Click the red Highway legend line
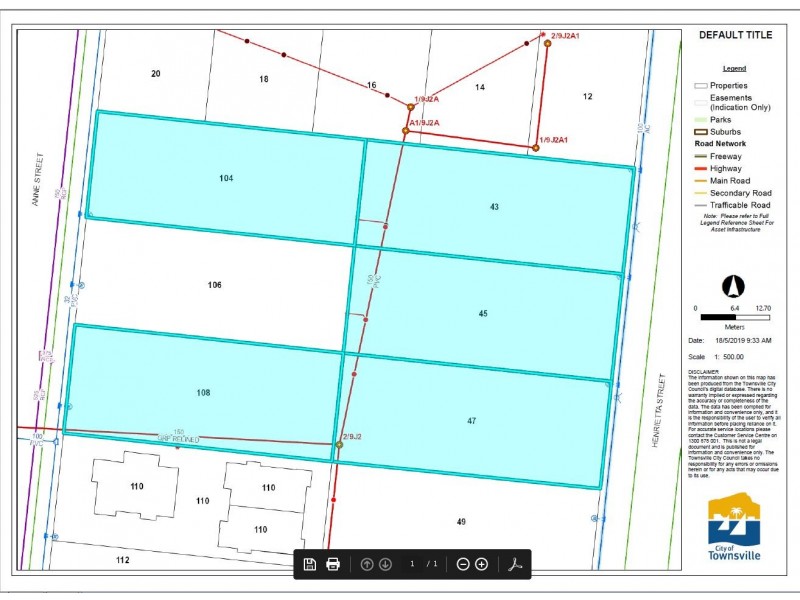This screenshot has width=800, height=600. [x=700, y=168]
